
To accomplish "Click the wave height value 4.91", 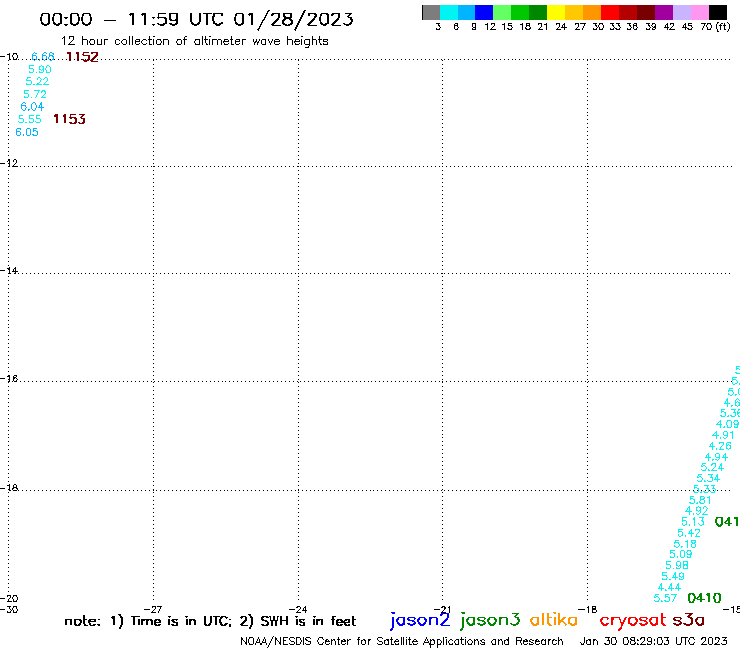I will point(723,435).
